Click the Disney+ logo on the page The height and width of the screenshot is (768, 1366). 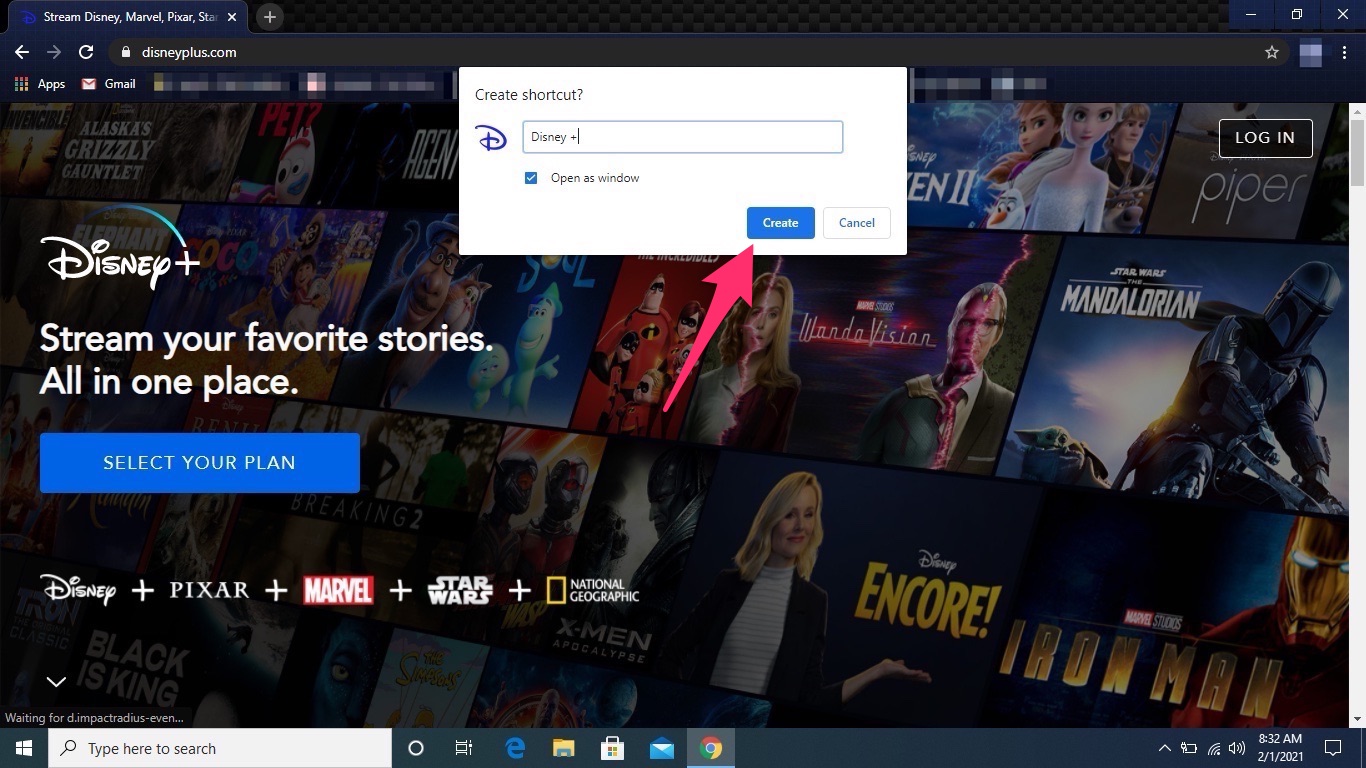120,248
